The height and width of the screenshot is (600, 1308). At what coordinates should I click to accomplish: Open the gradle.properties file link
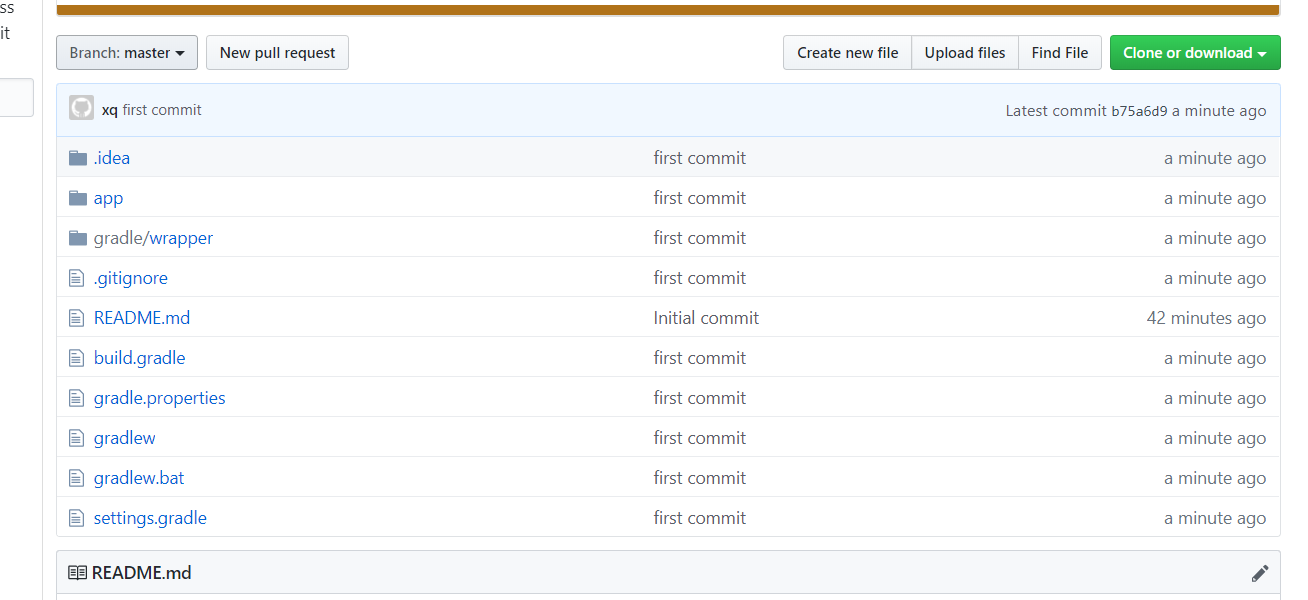(159, 398)
